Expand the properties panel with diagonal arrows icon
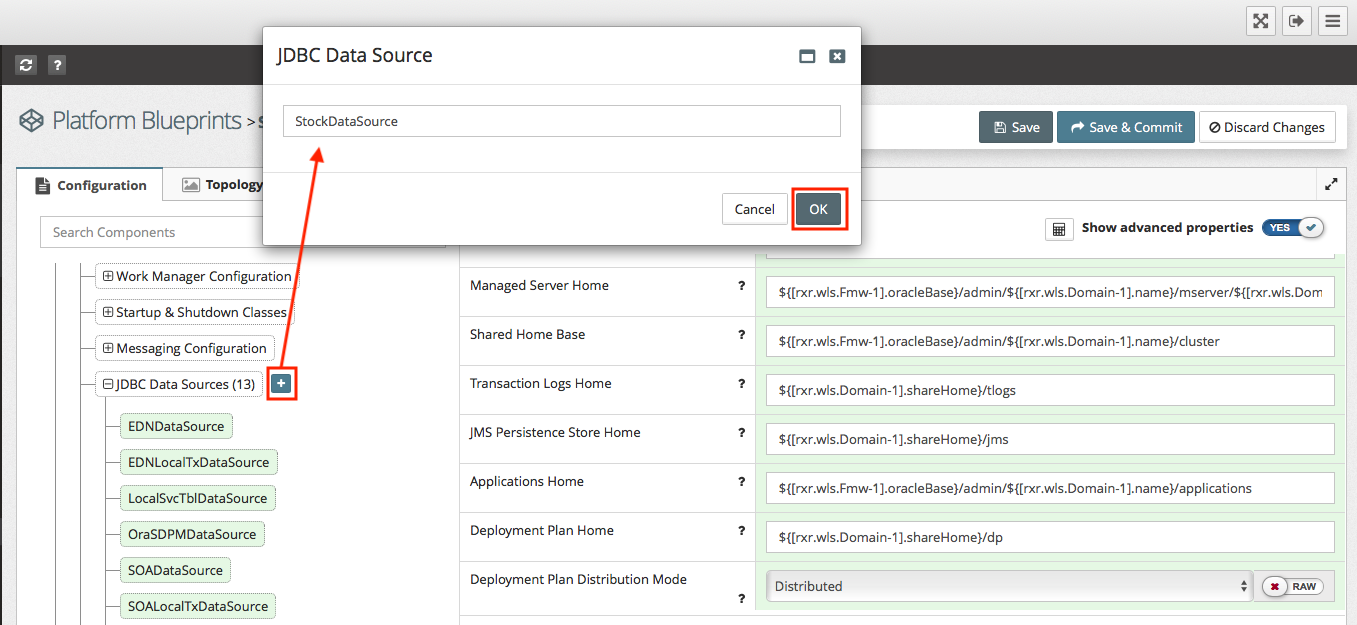Image resolution: width=1357 pixels, height=625 pixels. pos(1331,184)
